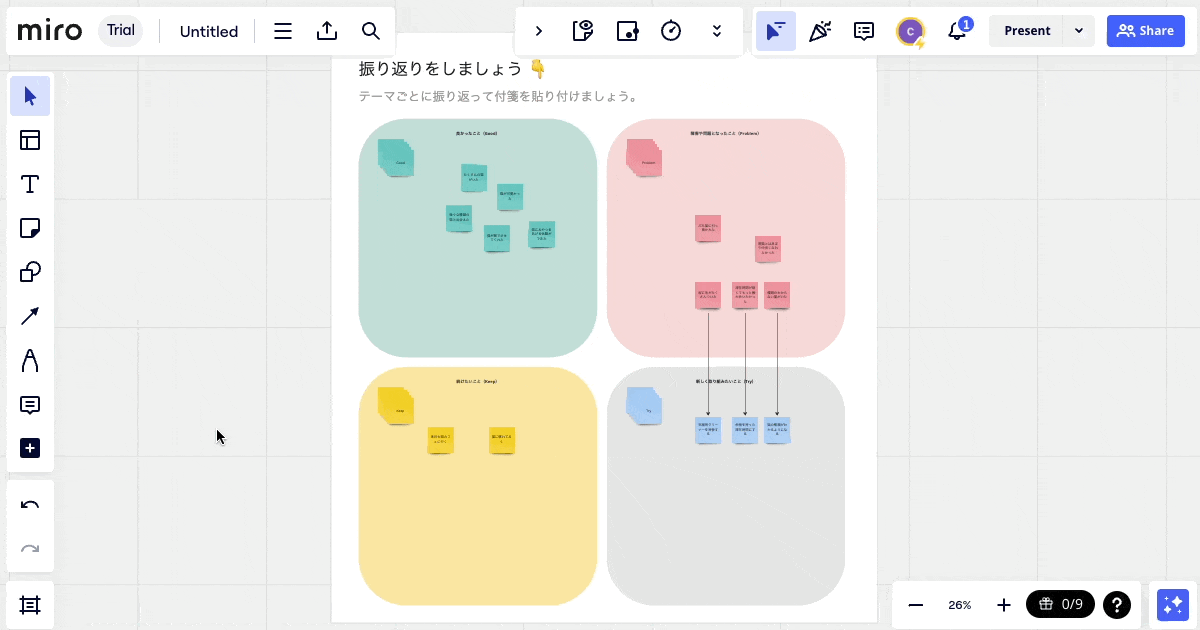Open the Templates tool in sidebar
Image resolution: width=1200 pixels, height=630 pixels.
click(x=30, y=140)
